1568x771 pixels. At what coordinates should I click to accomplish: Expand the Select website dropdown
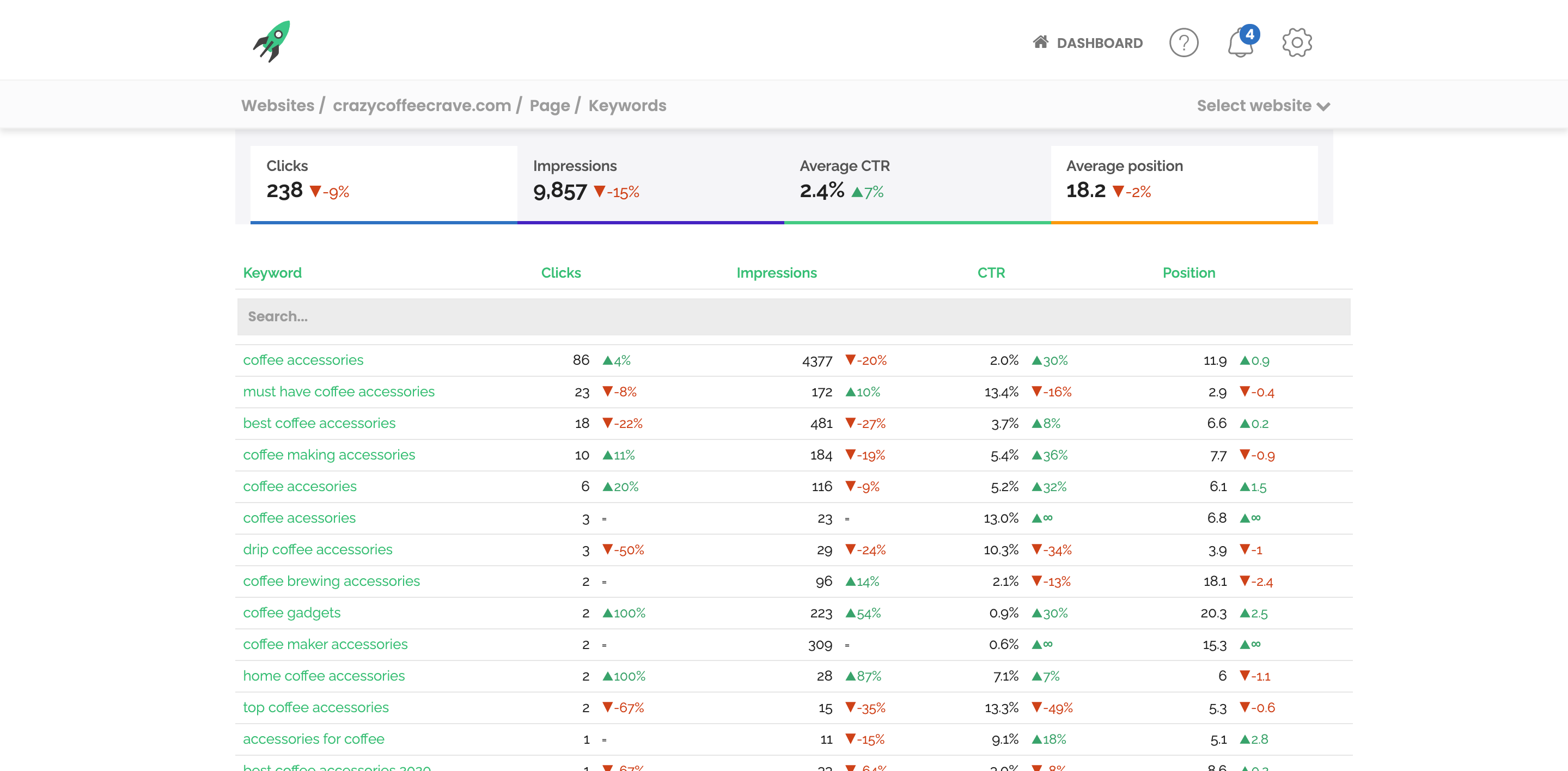1262,106
